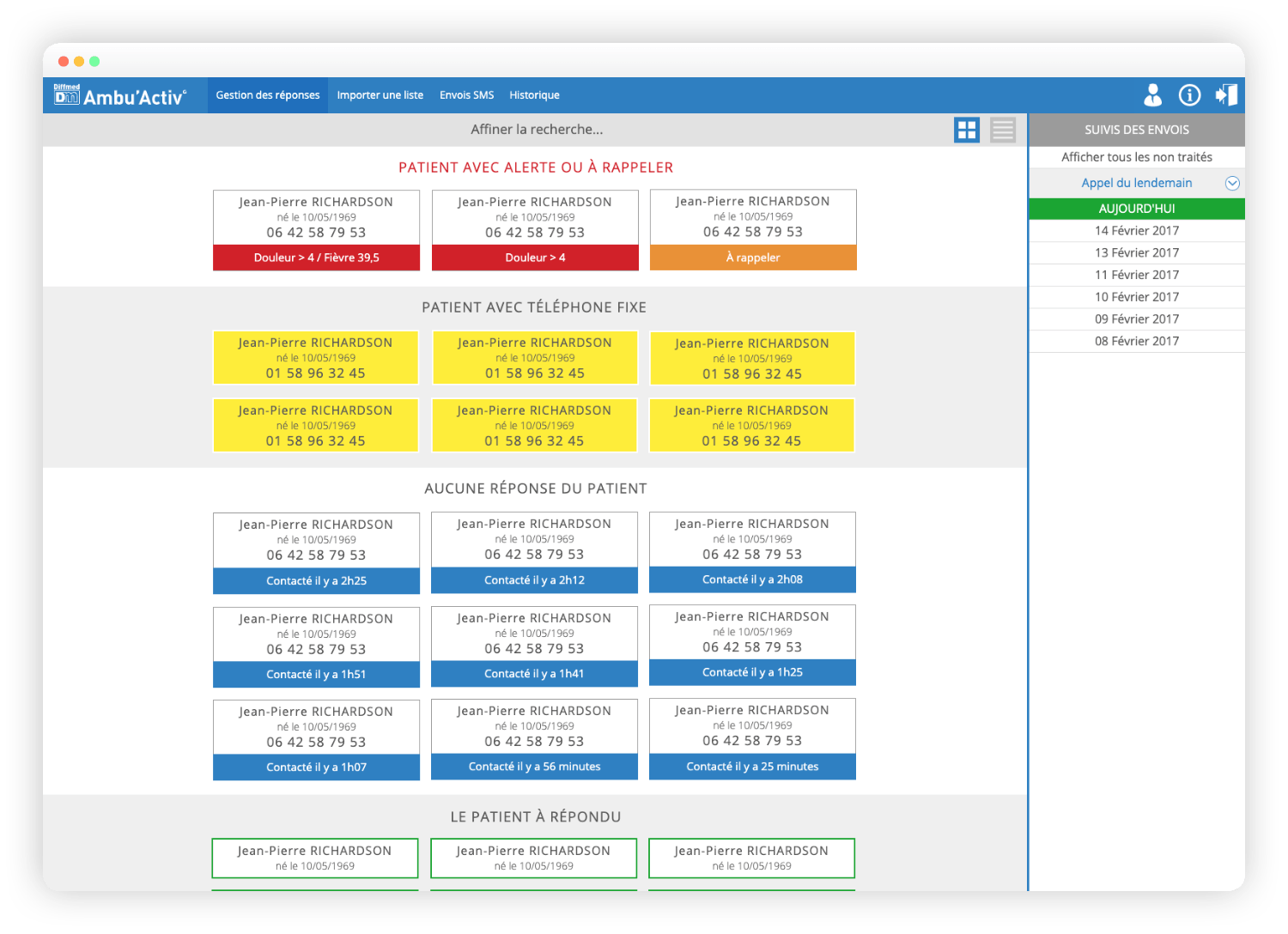Open card Contacté il y a 1h07
1288x934 pixels.
click(316, 740)
